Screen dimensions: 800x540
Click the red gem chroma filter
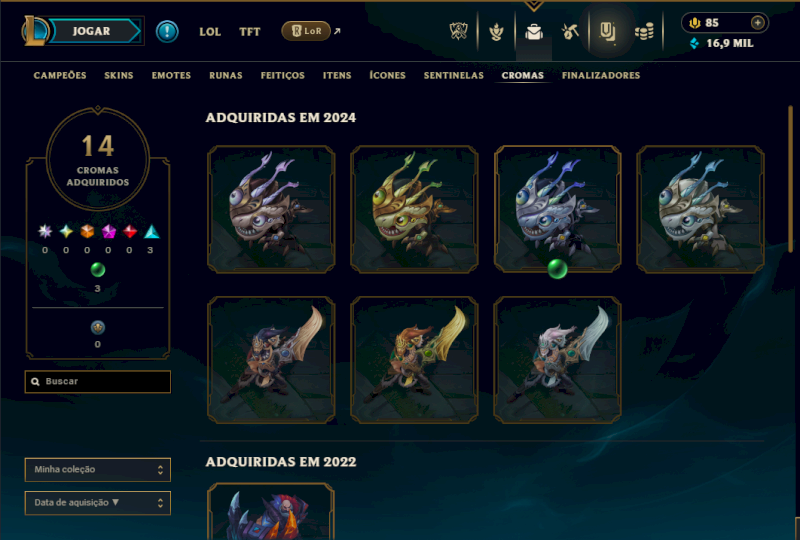click(130, 232)
